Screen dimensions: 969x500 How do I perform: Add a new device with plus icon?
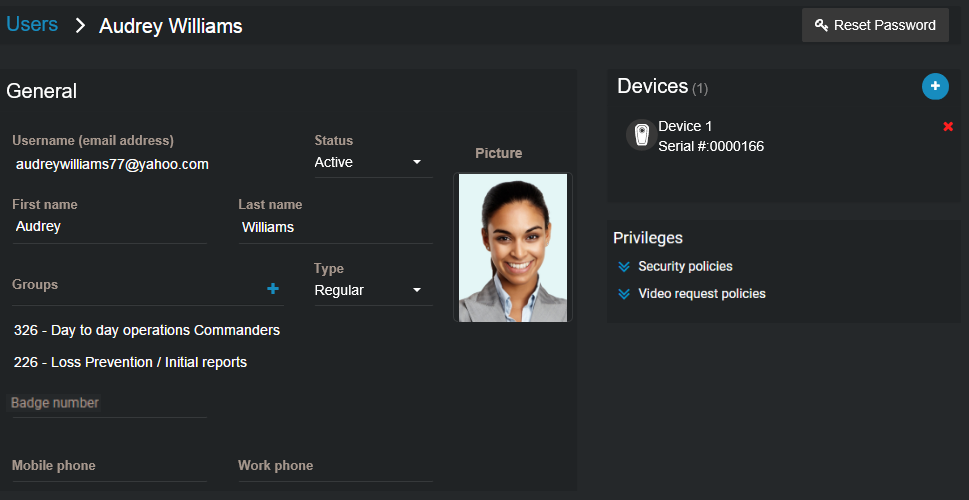(935, 86)
